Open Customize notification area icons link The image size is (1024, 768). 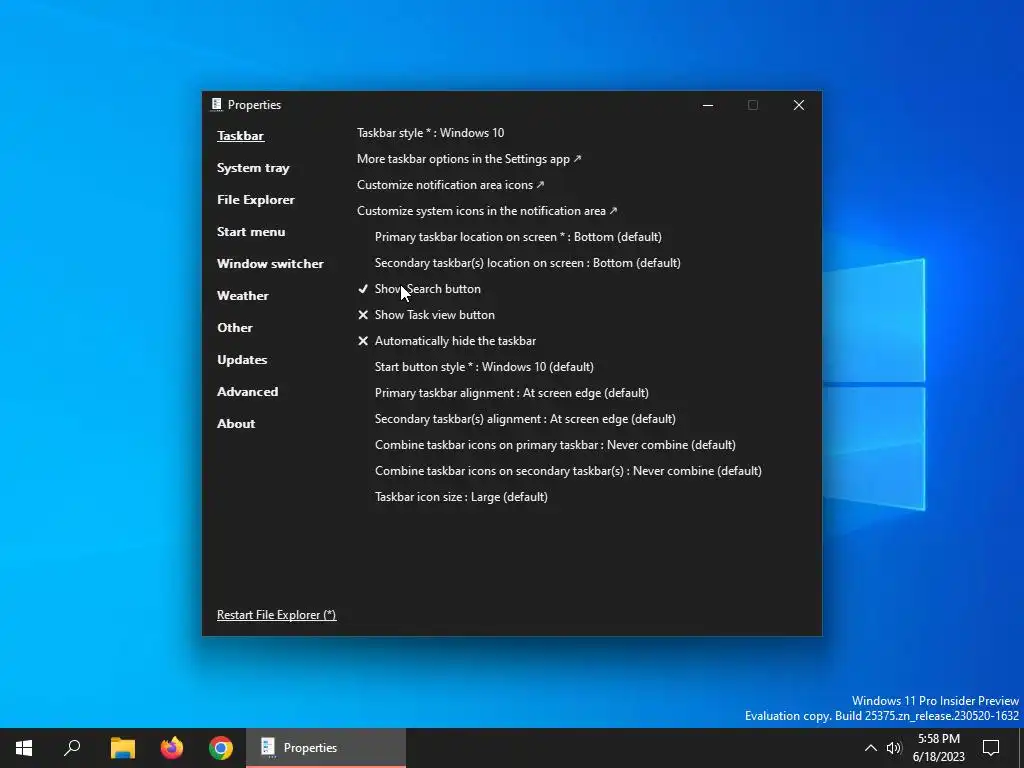[451, 185]
